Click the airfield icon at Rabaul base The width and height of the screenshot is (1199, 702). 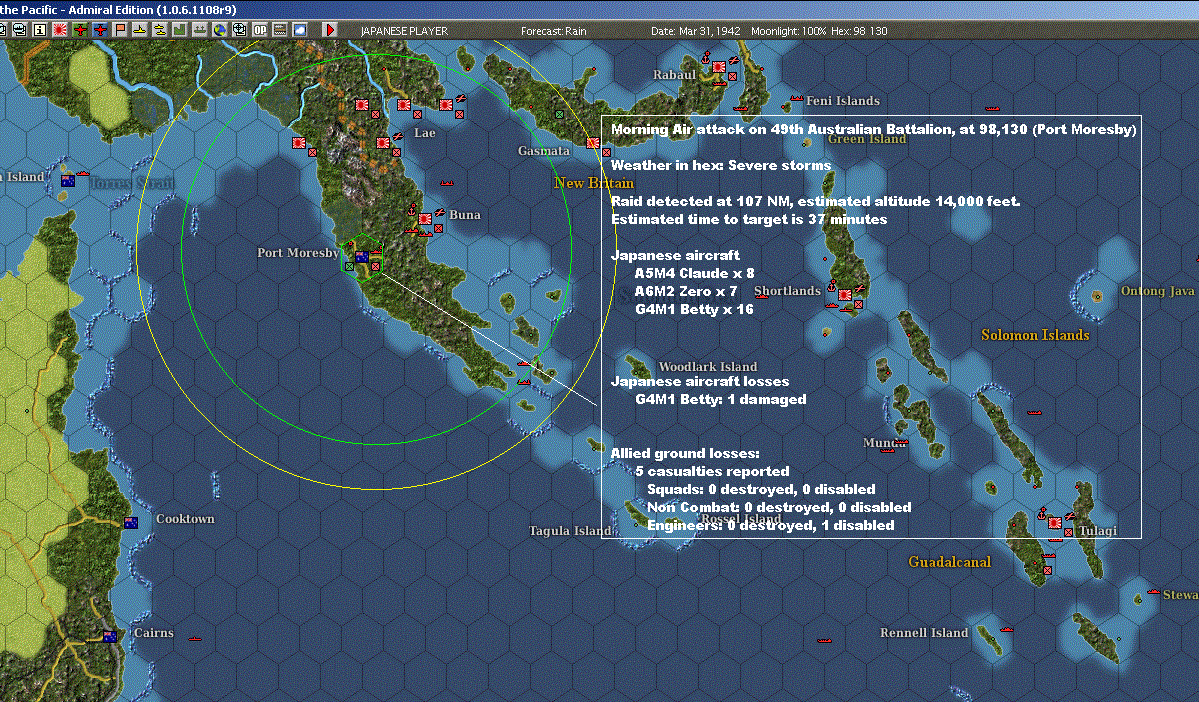[734, 60]
